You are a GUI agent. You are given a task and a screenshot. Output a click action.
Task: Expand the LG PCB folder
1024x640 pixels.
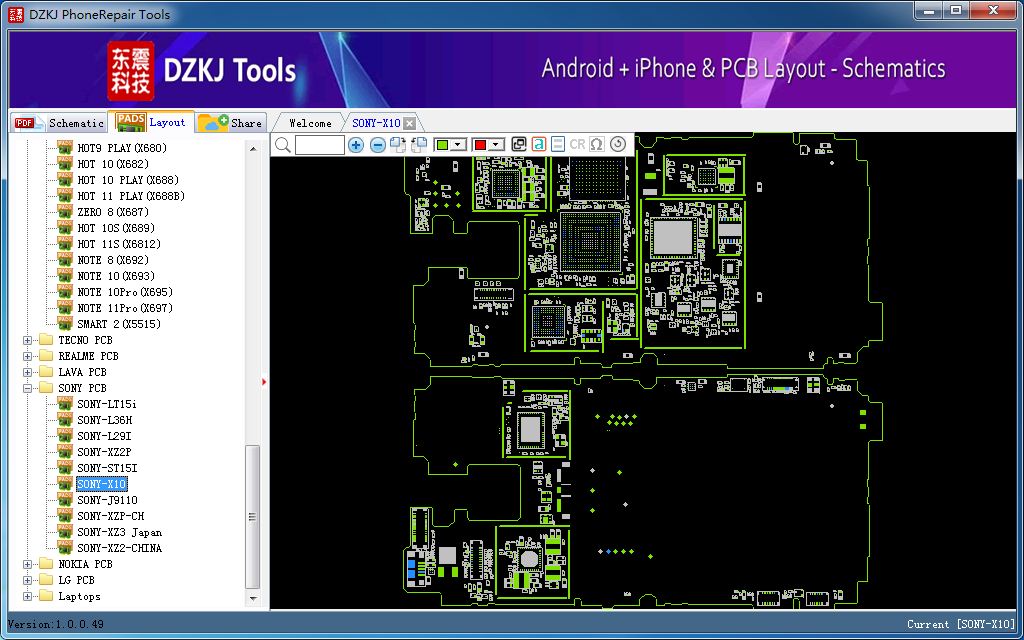pos(27,580)
